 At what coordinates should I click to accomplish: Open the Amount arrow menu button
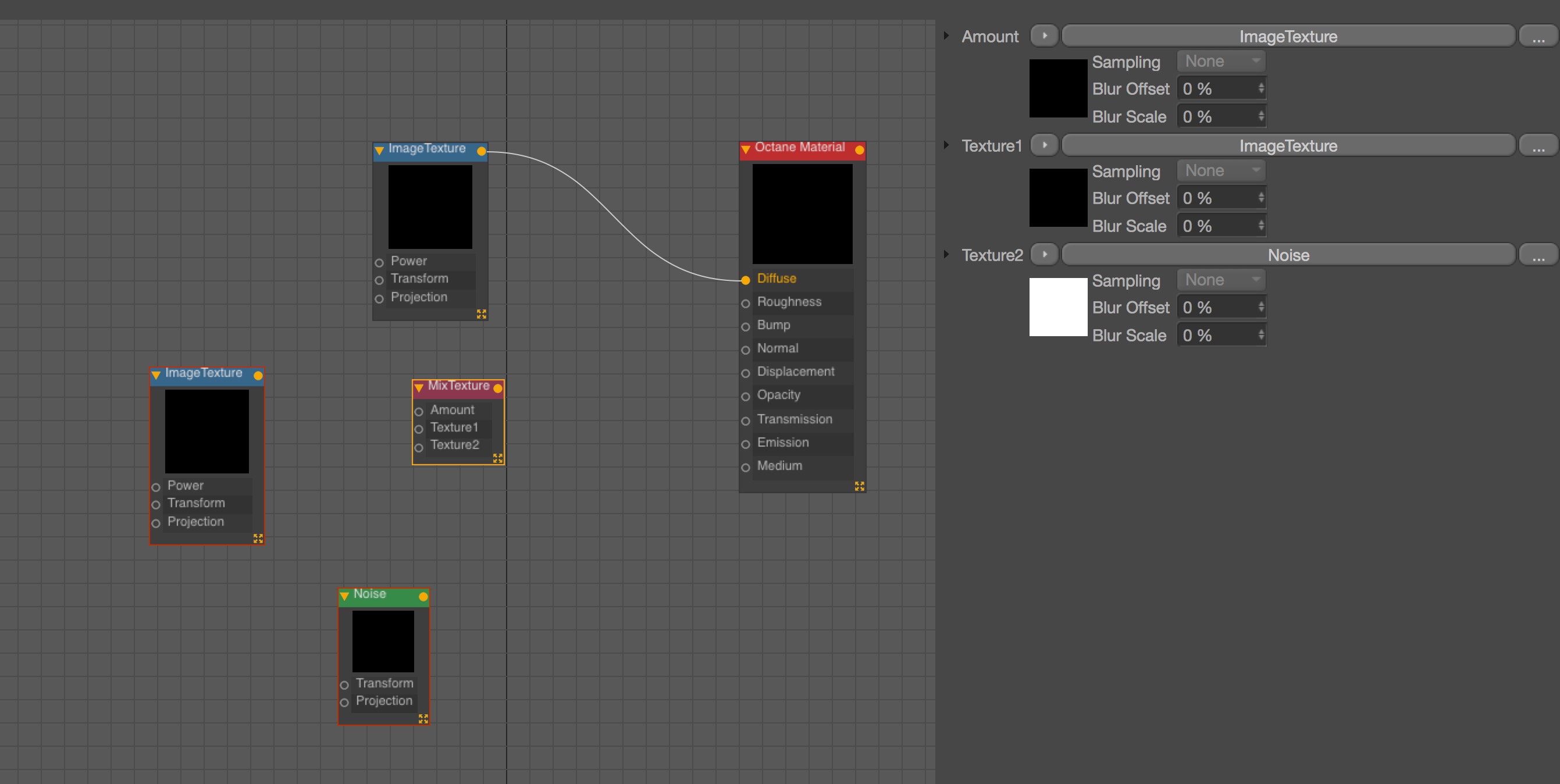pyautogui.click(x=1044, y=35)
